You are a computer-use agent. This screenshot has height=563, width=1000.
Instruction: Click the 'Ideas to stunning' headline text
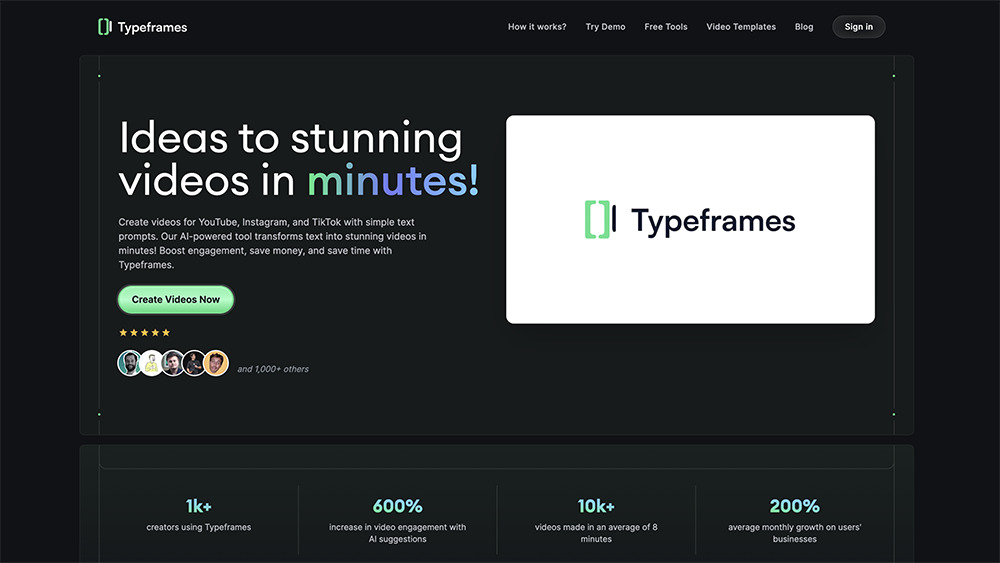290,138
